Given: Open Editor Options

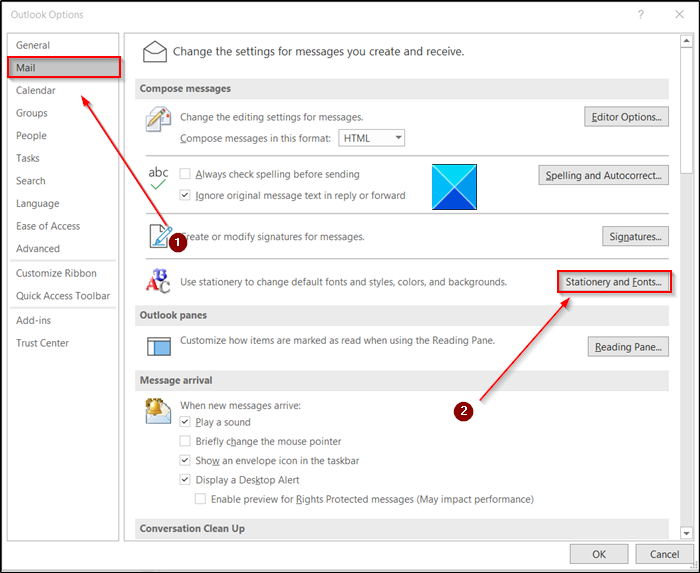Looking at the screenshot, I should (626, 117).
